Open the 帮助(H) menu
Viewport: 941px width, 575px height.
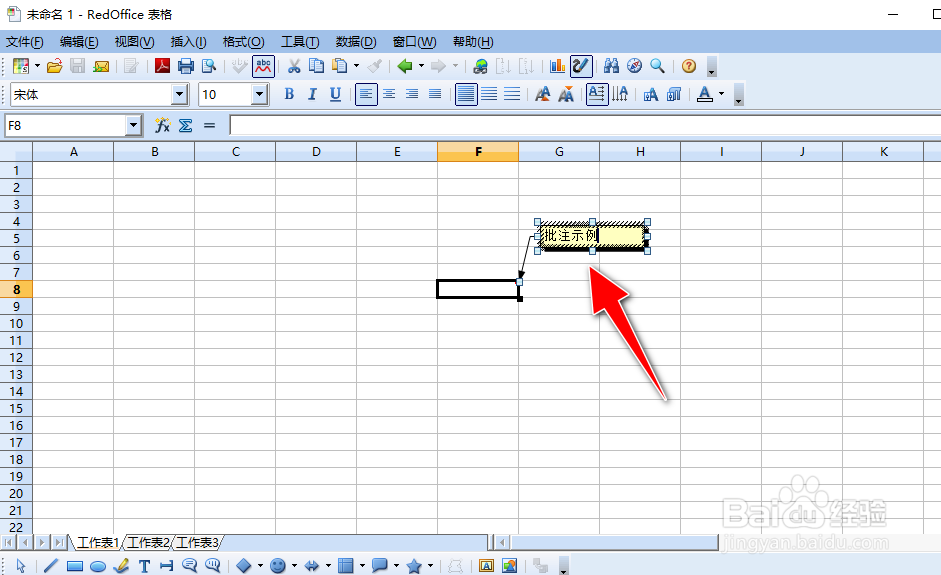(473, 42)
